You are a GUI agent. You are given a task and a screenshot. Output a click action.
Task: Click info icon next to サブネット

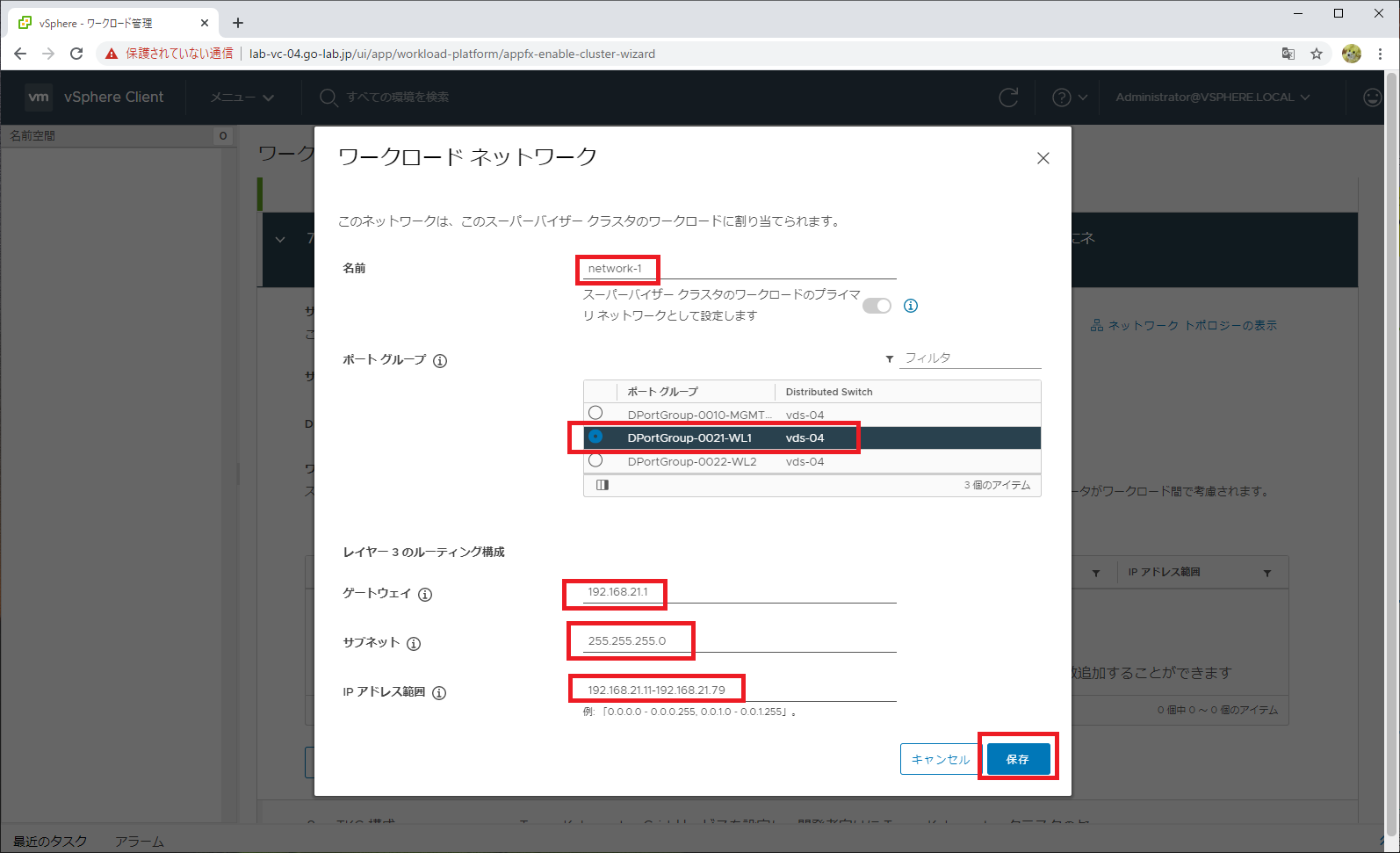point(414,644)
